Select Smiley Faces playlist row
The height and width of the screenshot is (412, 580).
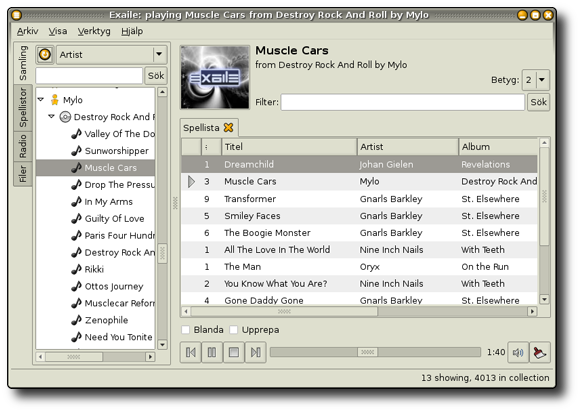pyautogui.click(x=359, y=216)
